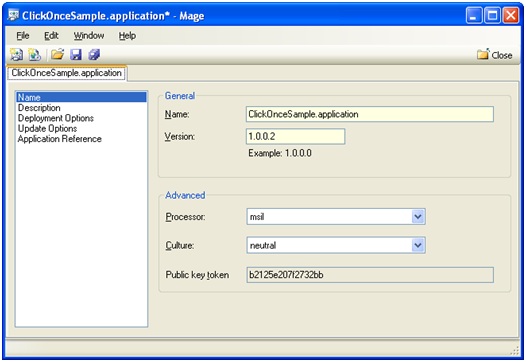Image resolution: width=526 pixels, height=362 pixels.
Task: Click the New Application Manifest toolbar icon
Action: (16, 55)
